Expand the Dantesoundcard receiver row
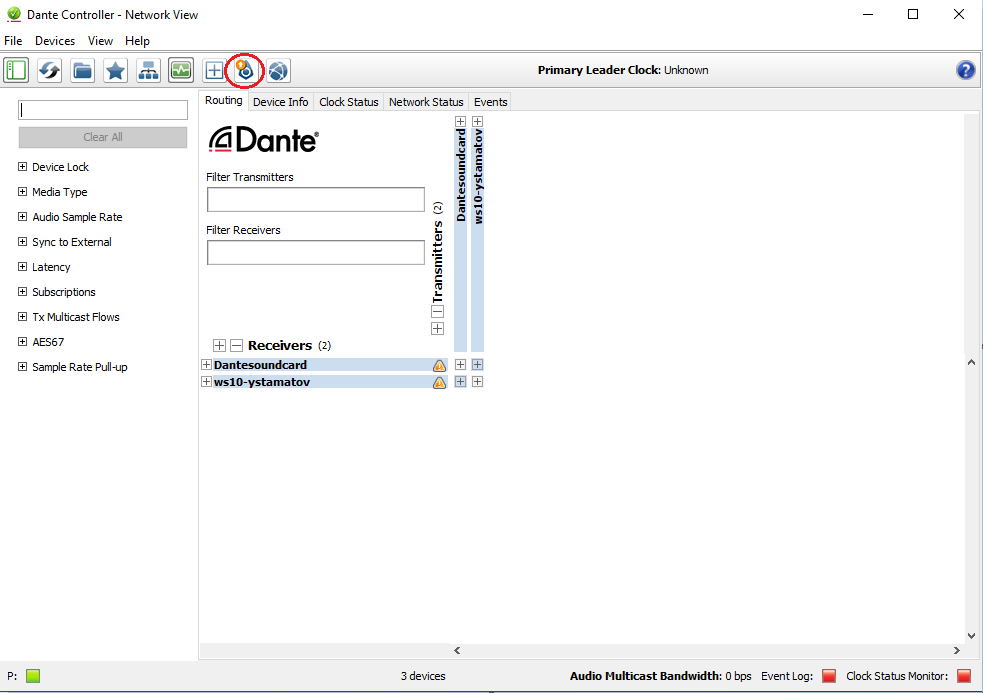Screen dimensions: 983x693 206,364
